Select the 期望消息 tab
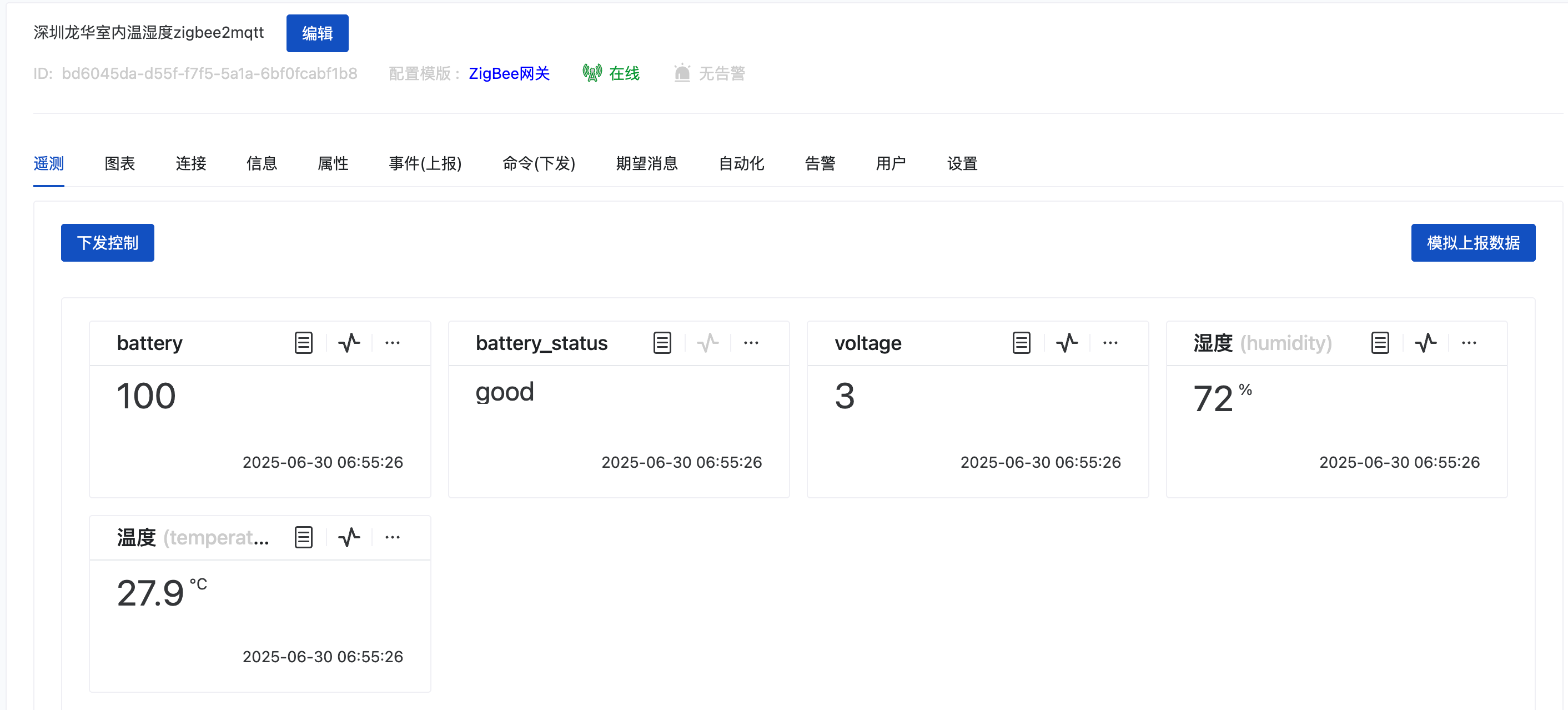 647,163
